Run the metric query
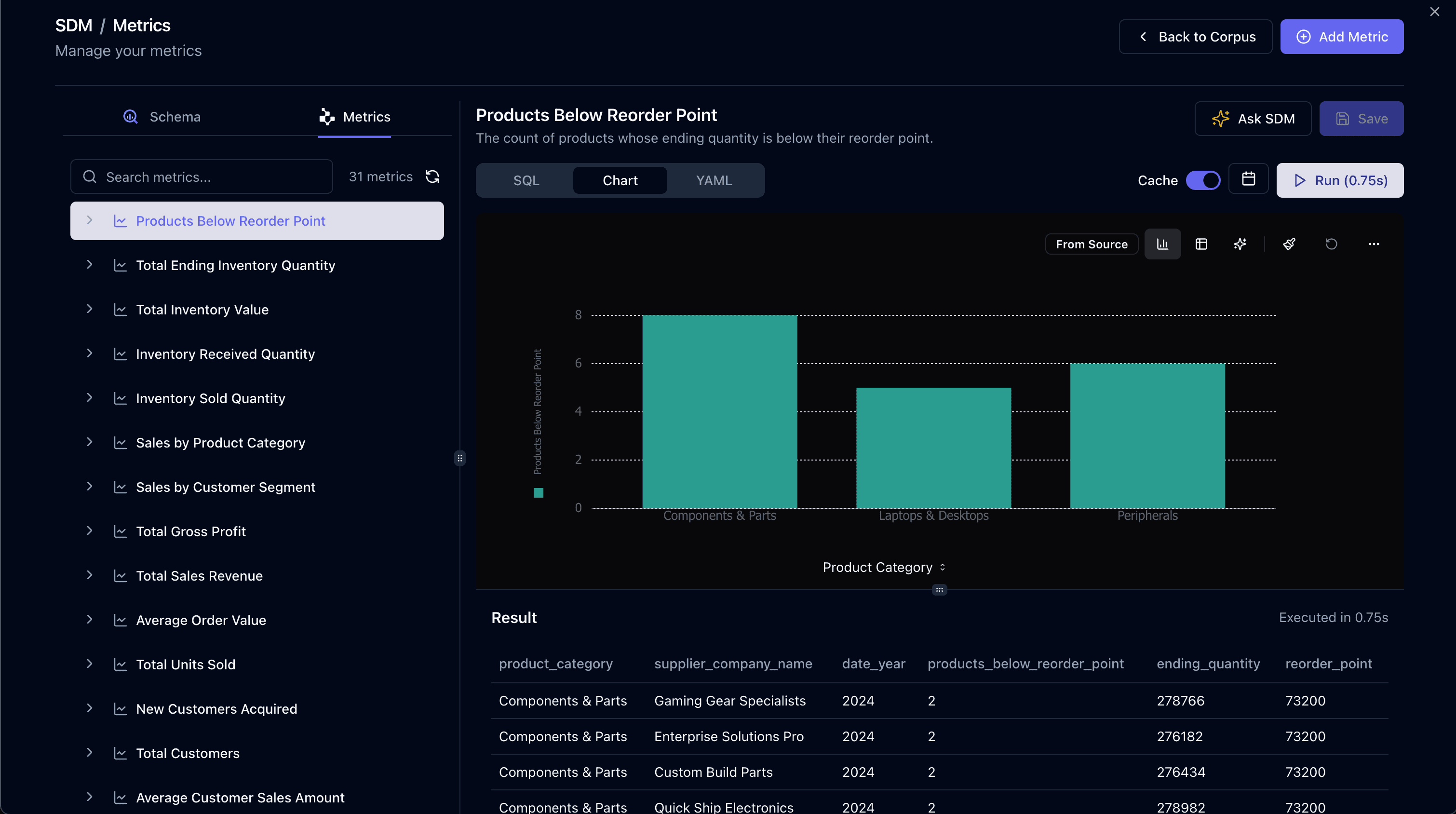The image size is (1456, 814). pyautogui.click(x=1339, y=180)
